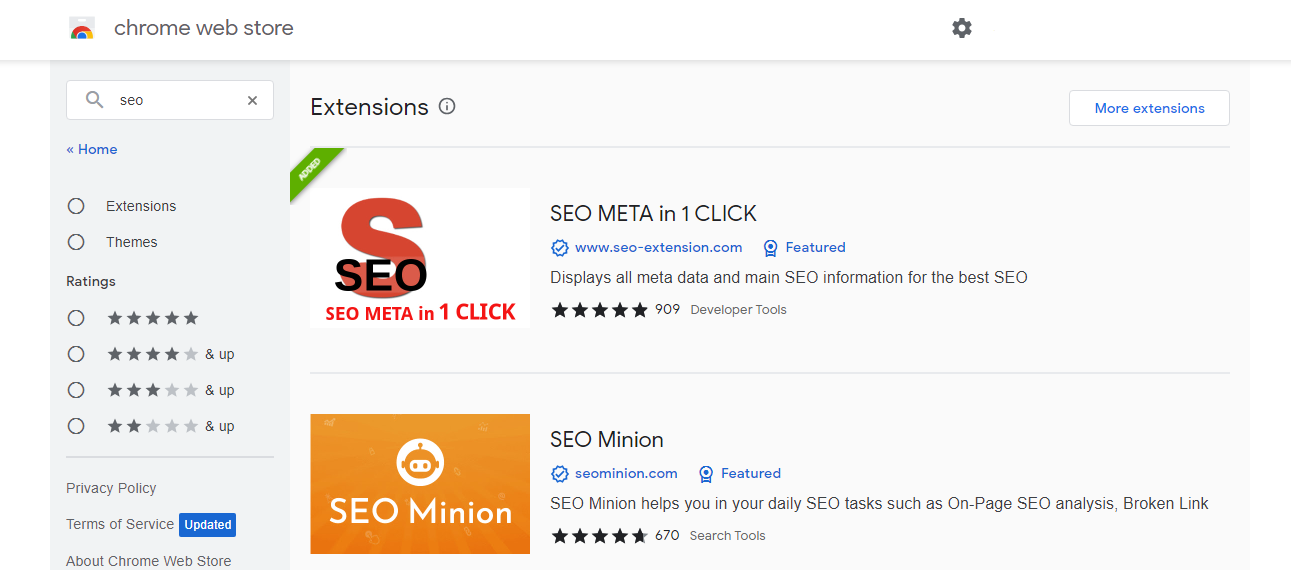Filter by two stars and up
The height and width of the screenshot is (570, 1291).
pos(76,426)
